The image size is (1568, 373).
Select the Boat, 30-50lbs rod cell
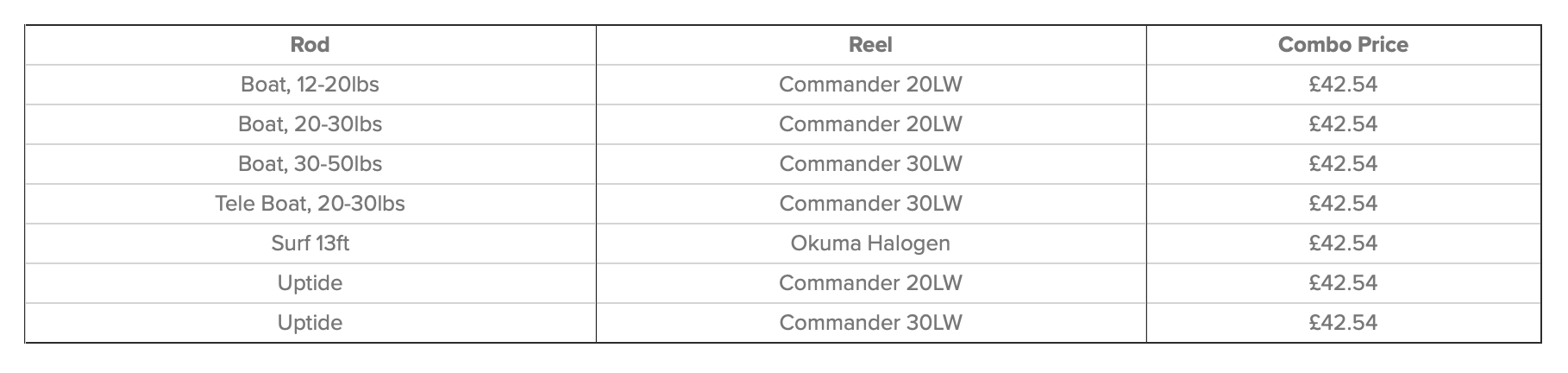pyautogui.click(x=310, y=164)
